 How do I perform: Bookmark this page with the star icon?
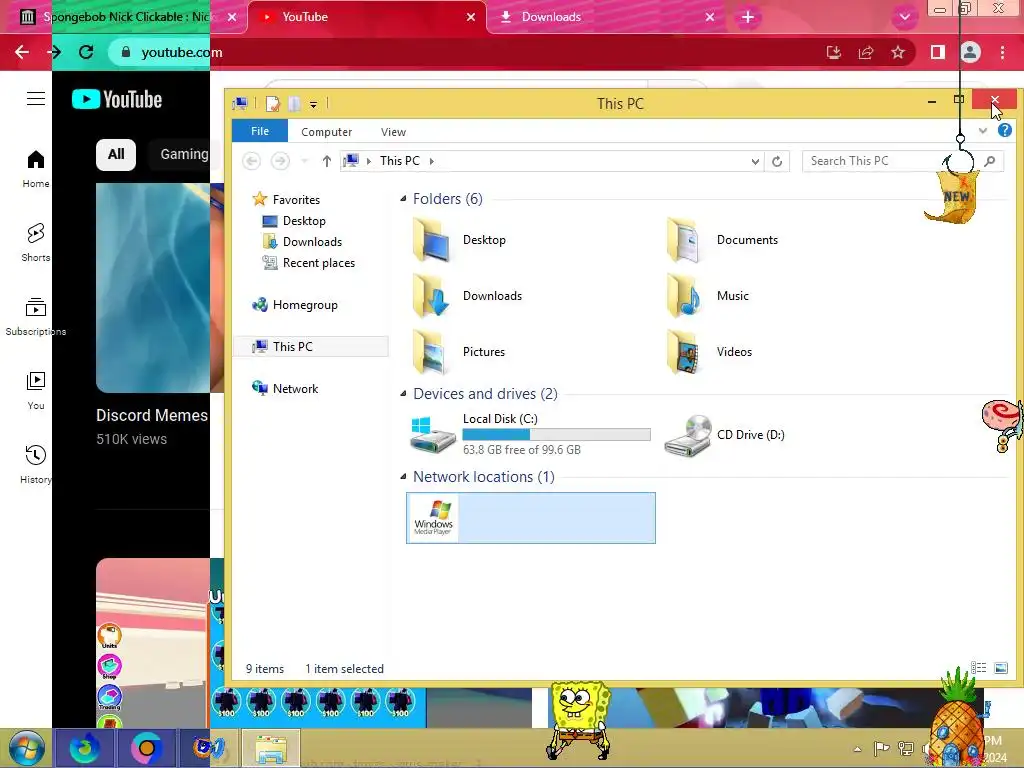[898, 52]
